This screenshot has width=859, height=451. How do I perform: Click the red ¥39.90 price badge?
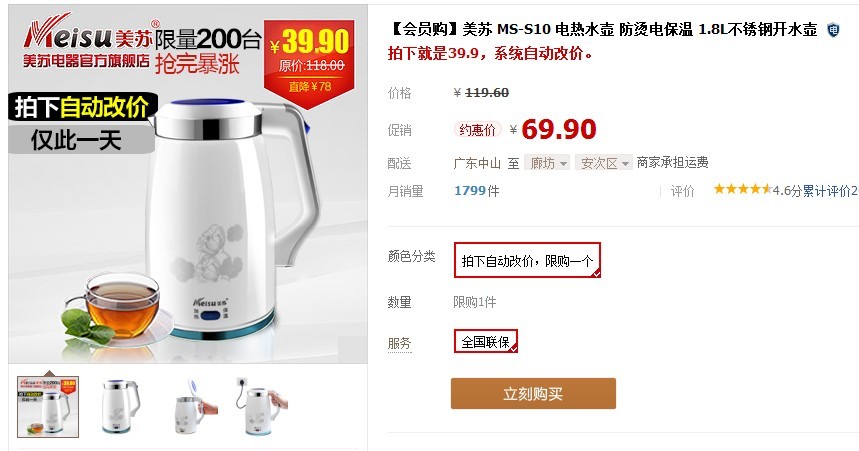click(310, 63)
